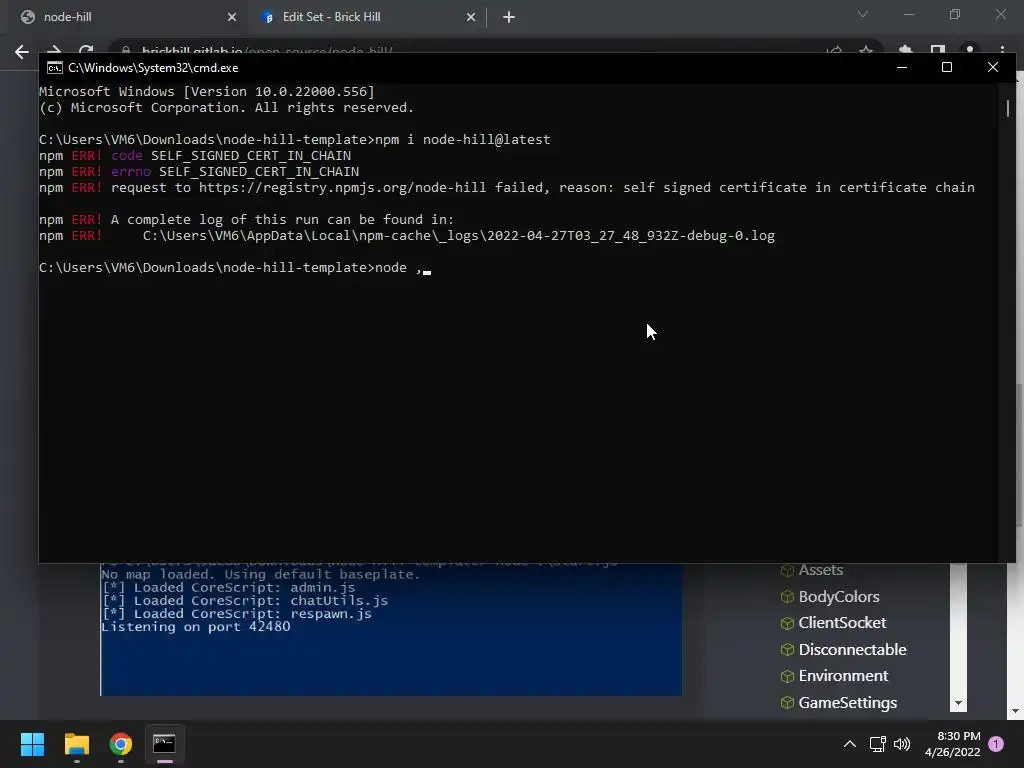The width and height of the screenshot is (1024, 768).
Task: Open Google Chrome from the taskbar
Action: click(121, 744)
